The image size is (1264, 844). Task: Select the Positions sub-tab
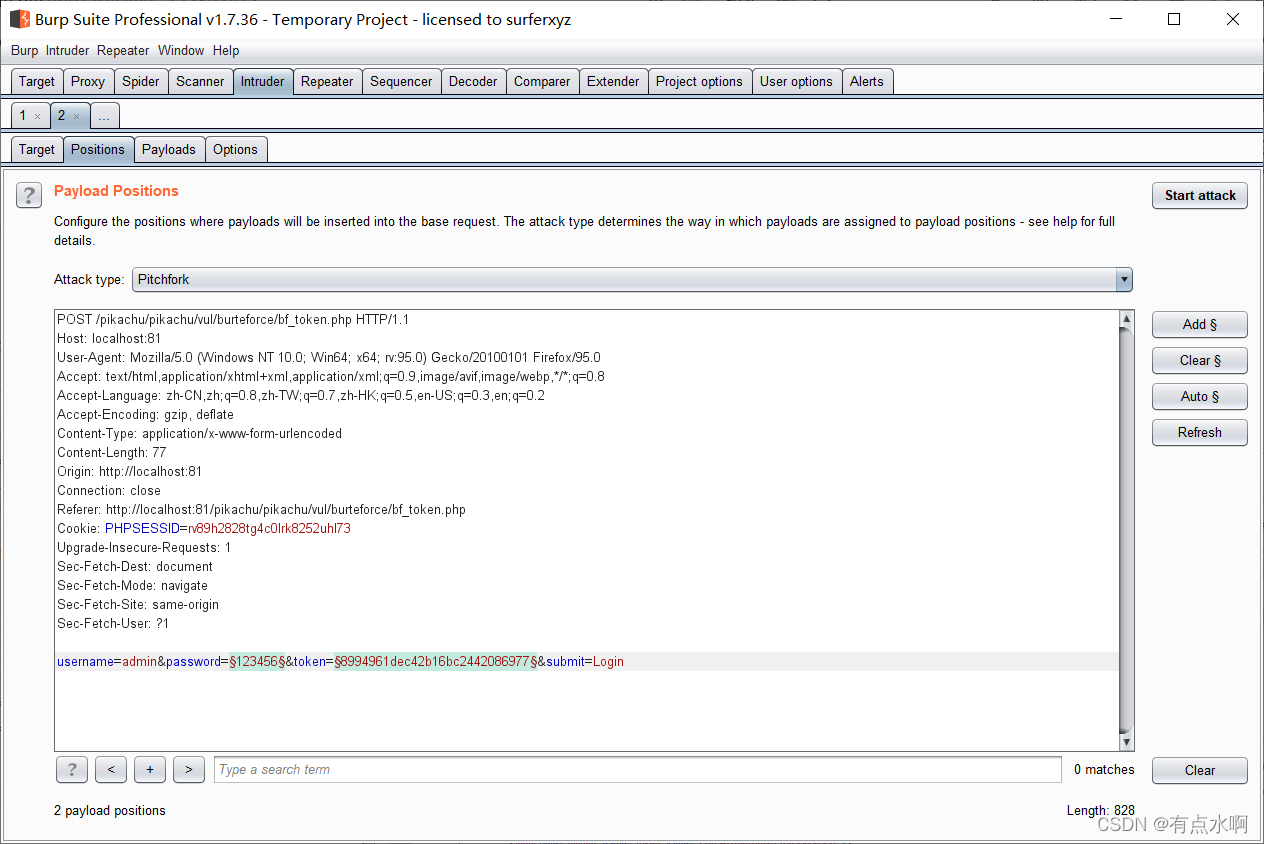pos(98,150)
